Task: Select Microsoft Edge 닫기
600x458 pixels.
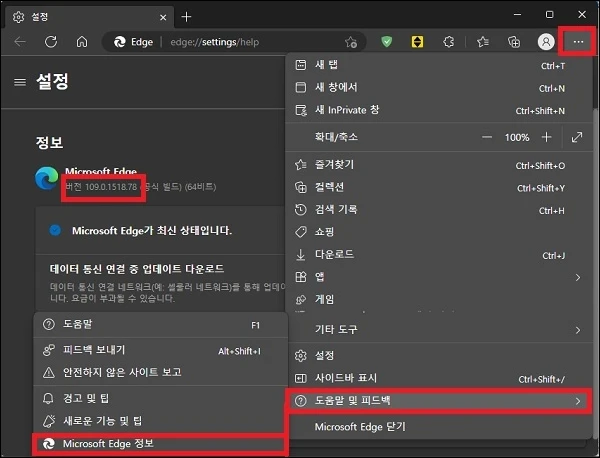Action: (x=439, y=427)
